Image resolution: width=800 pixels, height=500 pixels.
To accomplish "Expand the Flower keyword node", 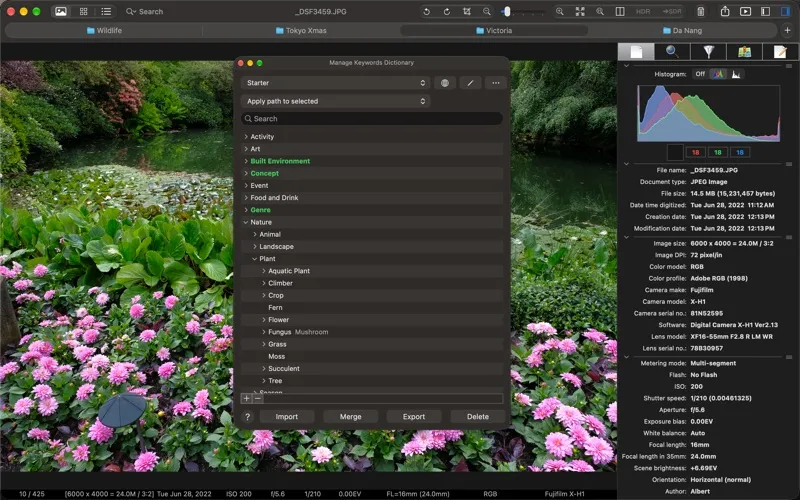I will click(264, 320).
